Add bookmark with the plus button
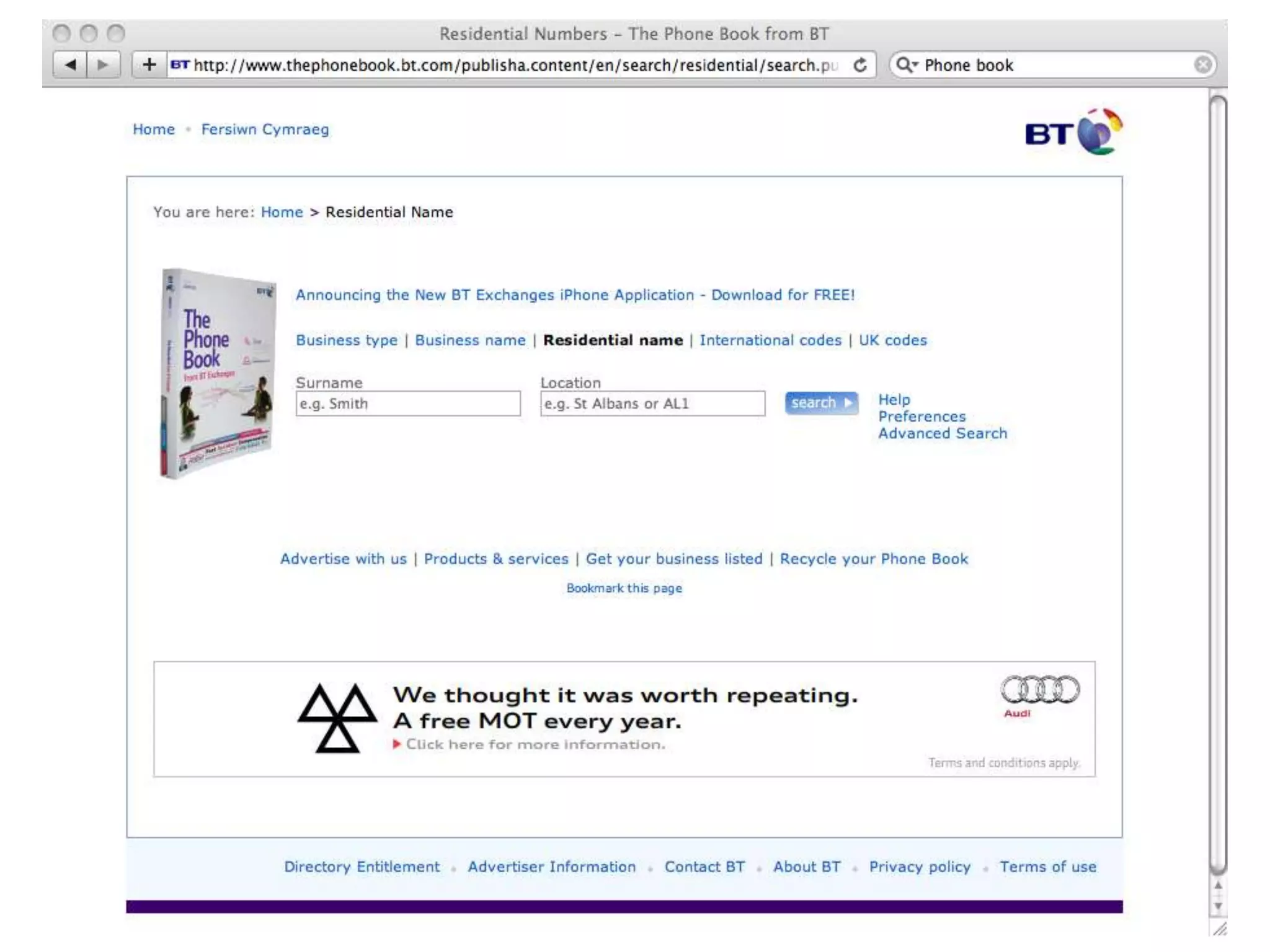 (x=149, y=64)
